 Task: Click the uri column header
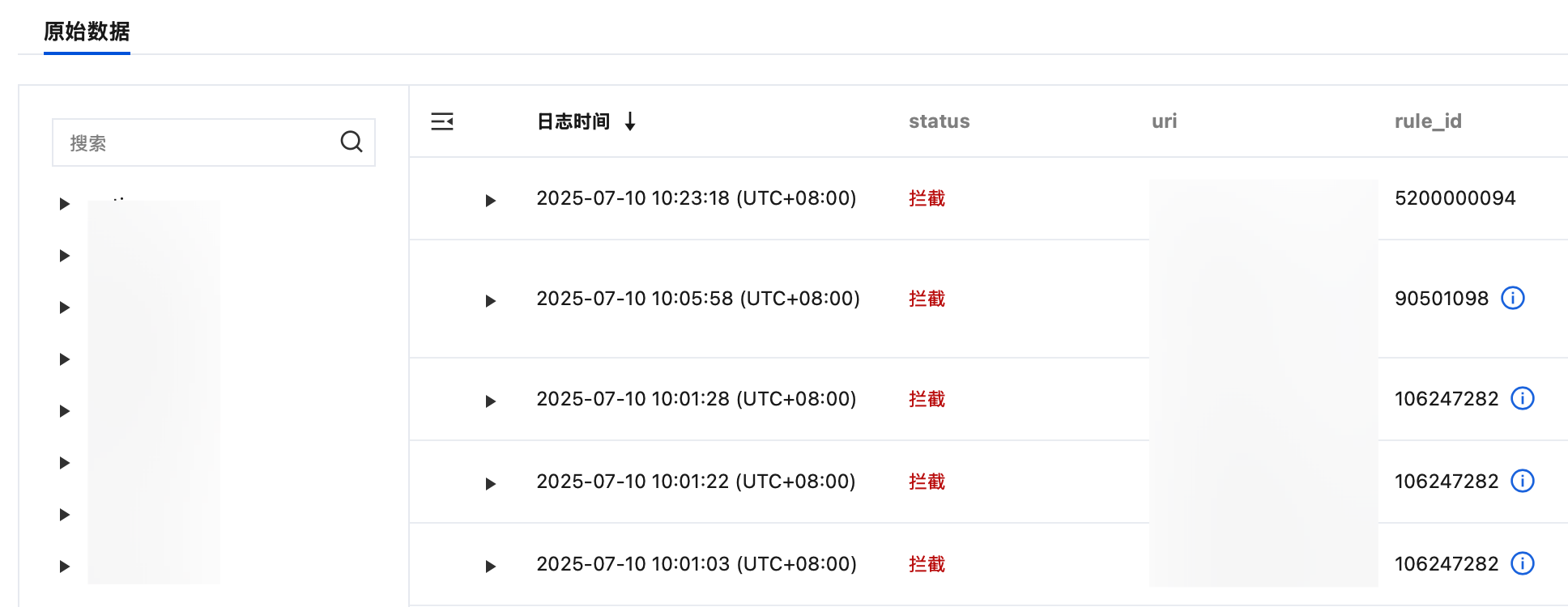tap(1164, 121)
